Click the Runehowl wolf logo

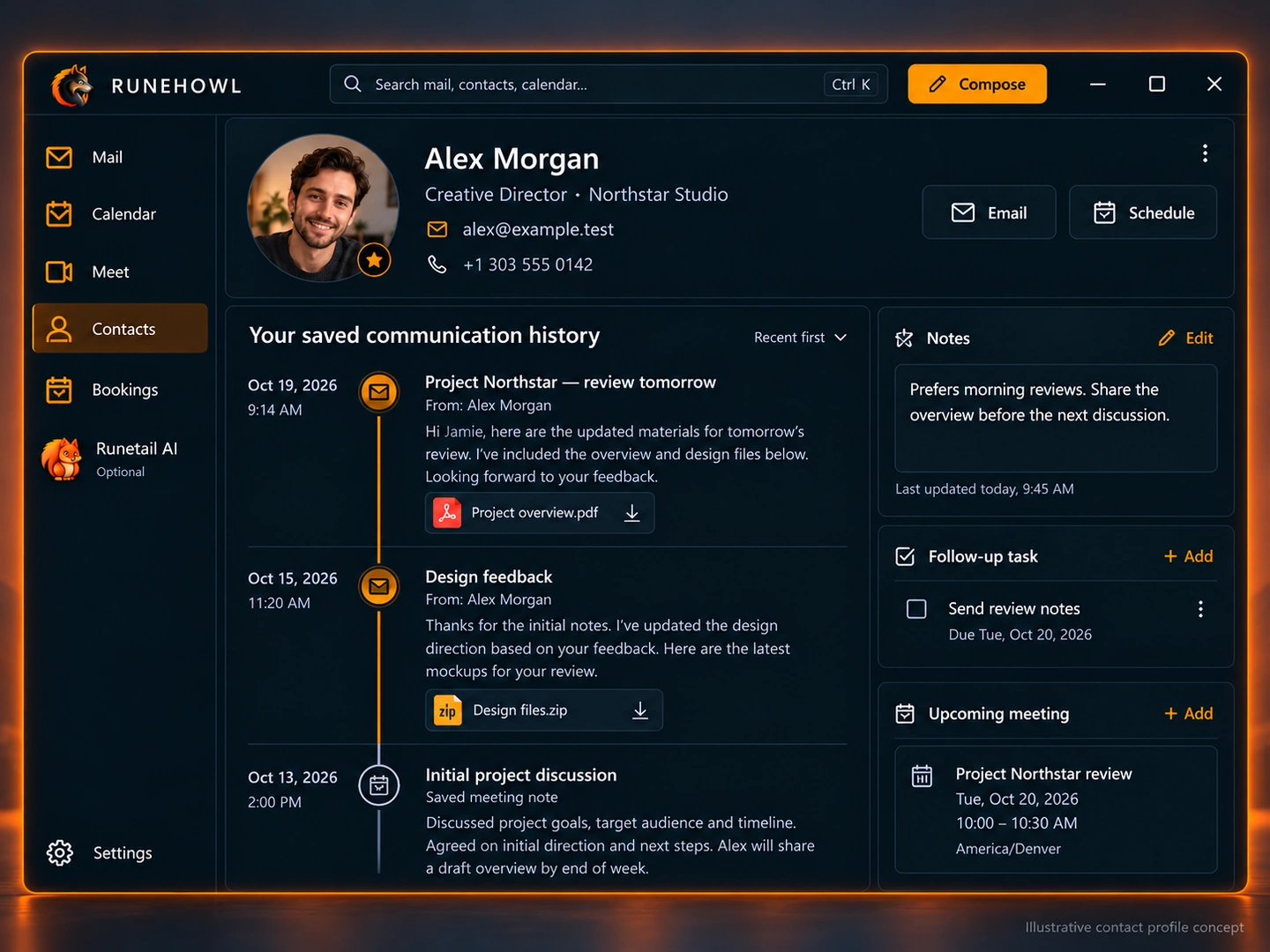click(x=71, y=86)
